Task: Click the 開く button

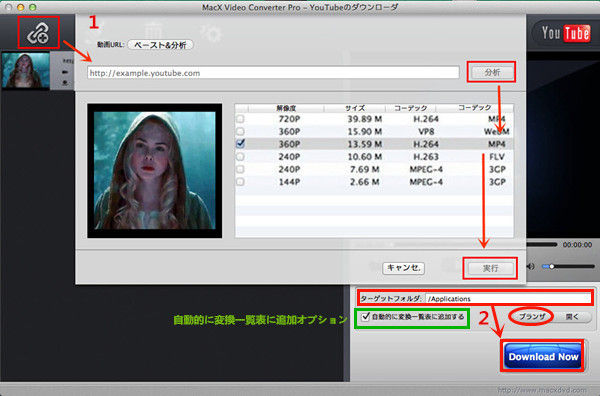Action: [x=572, y=316]
